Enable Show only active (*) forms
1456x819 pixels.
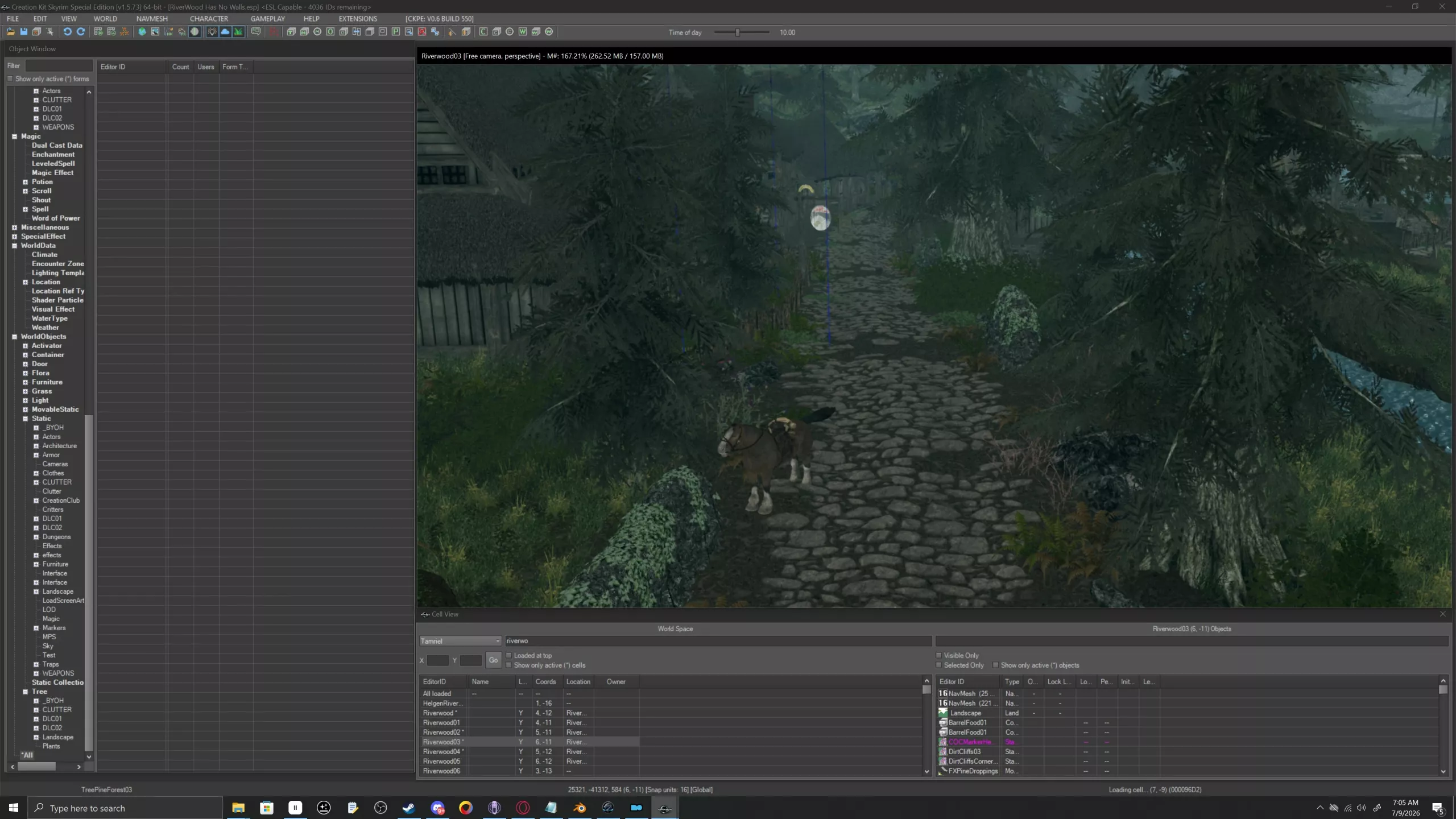click(10, 79)
